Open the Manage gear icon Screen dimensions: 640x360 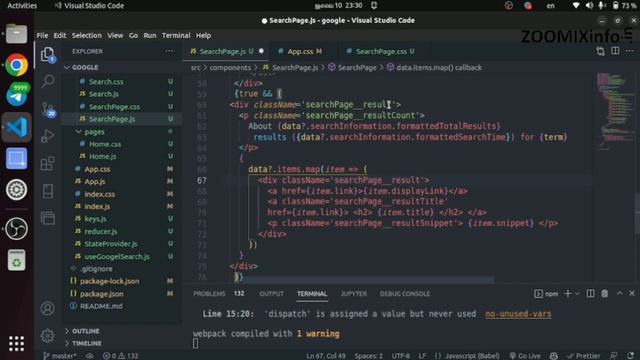[47, 336]
